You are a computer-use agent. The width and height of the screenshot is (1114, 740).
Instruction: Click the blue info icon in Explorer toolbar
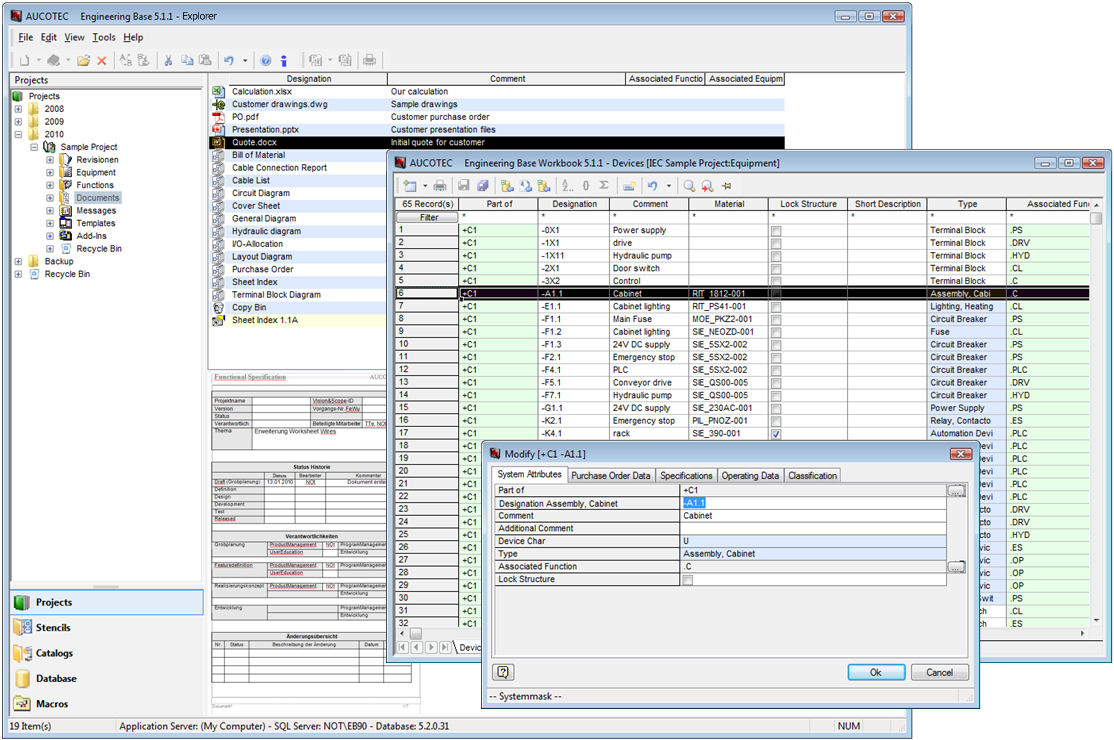pyautogui.click(x=283, y=61)
